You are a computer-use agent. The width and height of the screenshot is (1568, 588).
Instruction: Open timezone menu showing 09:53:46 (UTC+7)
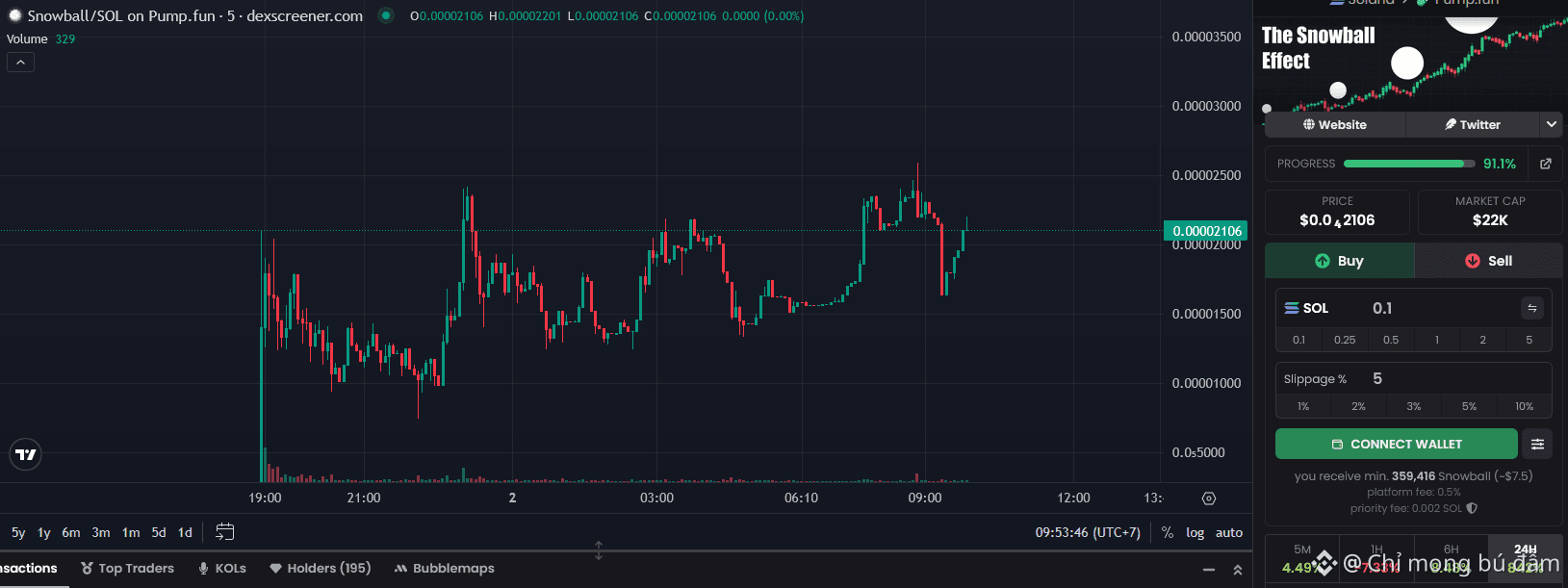(1088, 532)
